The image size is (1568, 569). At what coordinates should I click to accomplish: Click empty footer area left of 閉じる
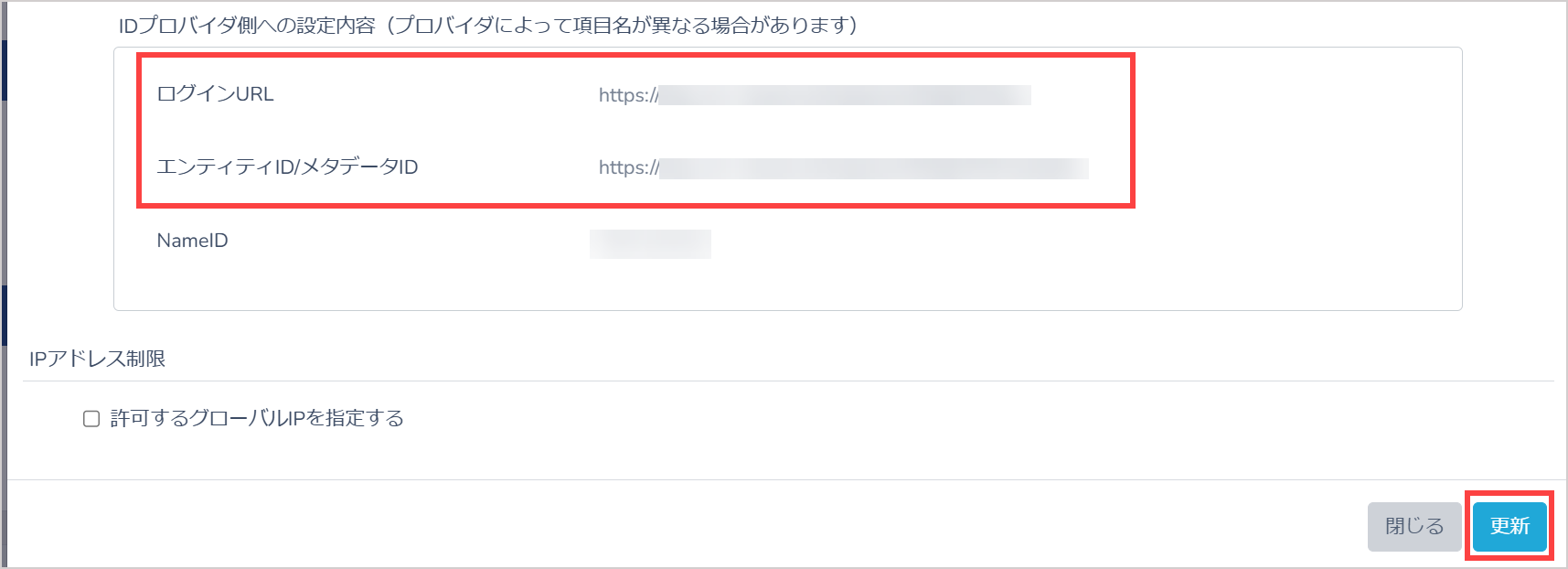pyautogui.click(x=686, y=526)
